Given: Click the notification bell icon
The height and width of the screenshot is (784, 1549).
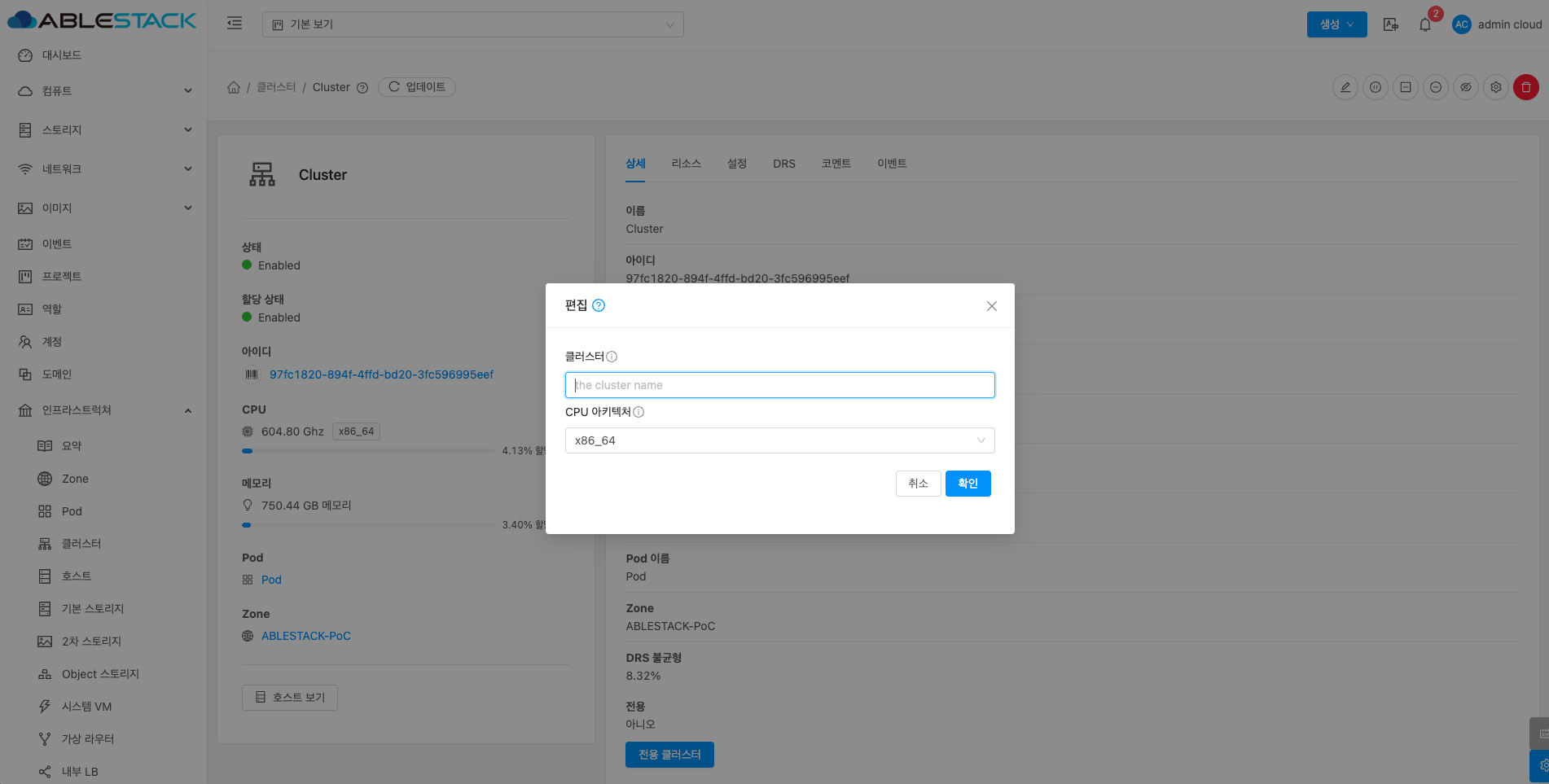Looking at the screenshot, I should tap(1424, 24).
